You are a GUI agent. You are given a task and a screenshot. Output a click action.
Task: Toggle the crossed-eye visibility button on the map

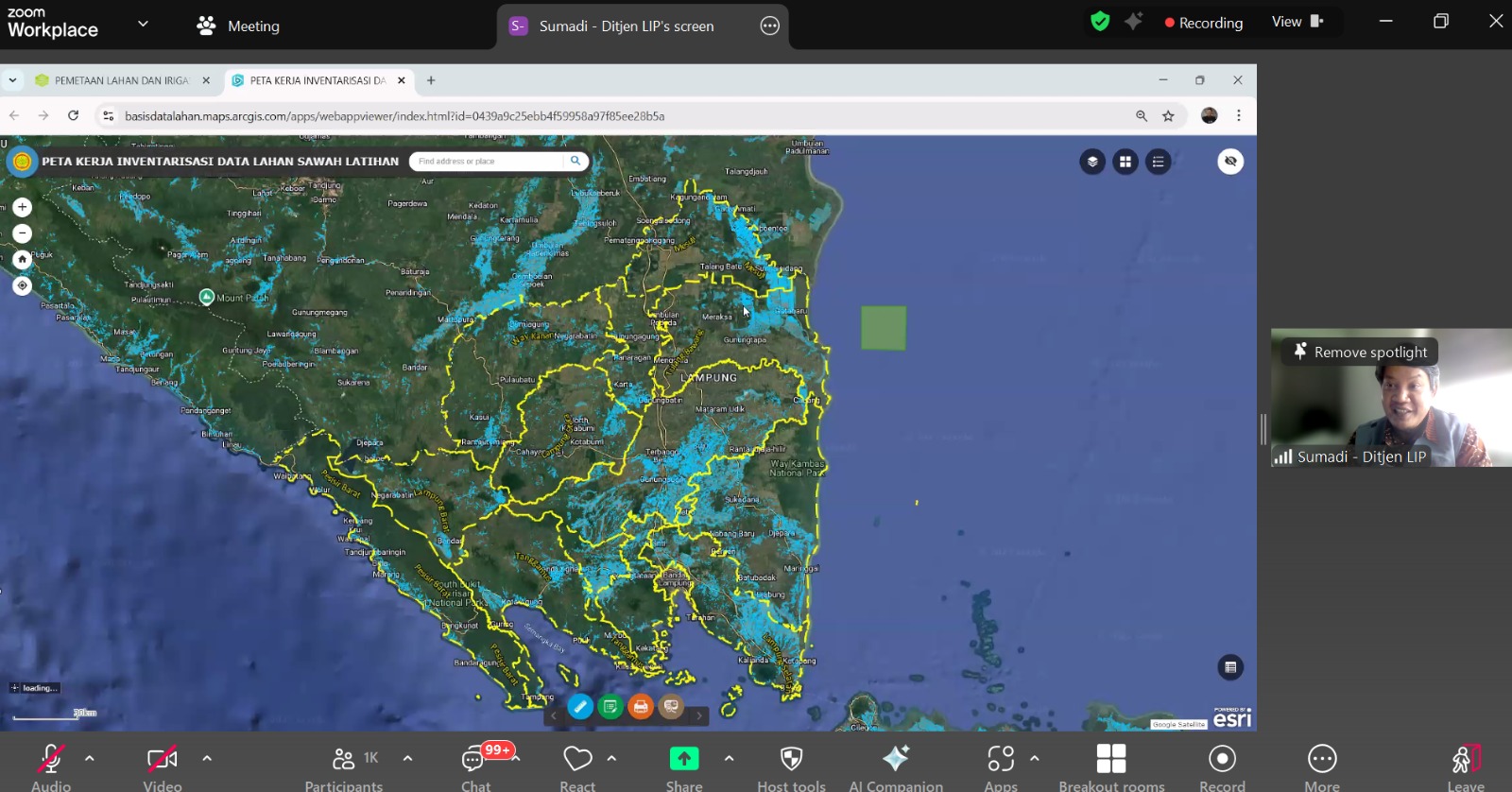[x=1230, y=162]
